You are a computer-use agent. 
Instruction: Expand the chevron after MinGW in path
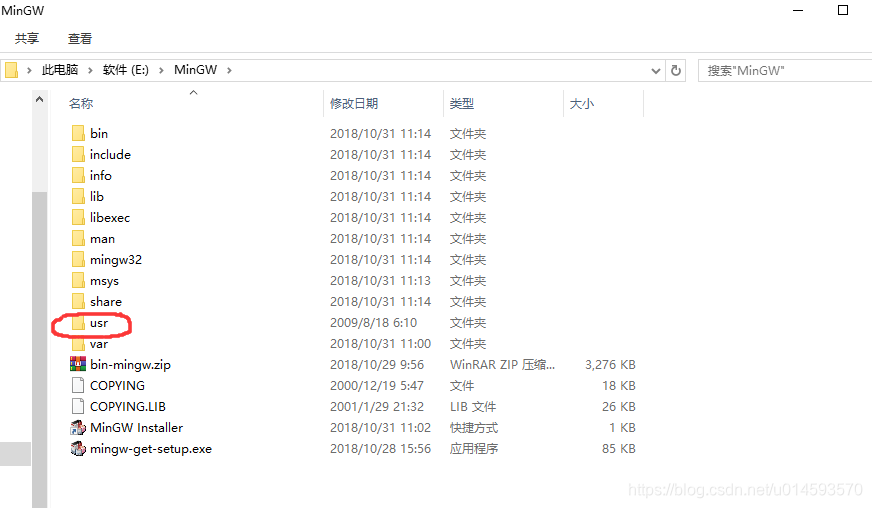click(229, 70)
